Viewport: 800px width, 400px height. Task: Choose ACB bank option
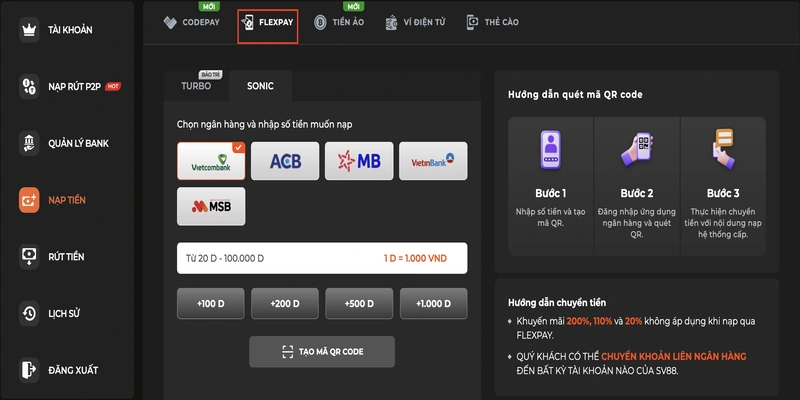(285, 160)
